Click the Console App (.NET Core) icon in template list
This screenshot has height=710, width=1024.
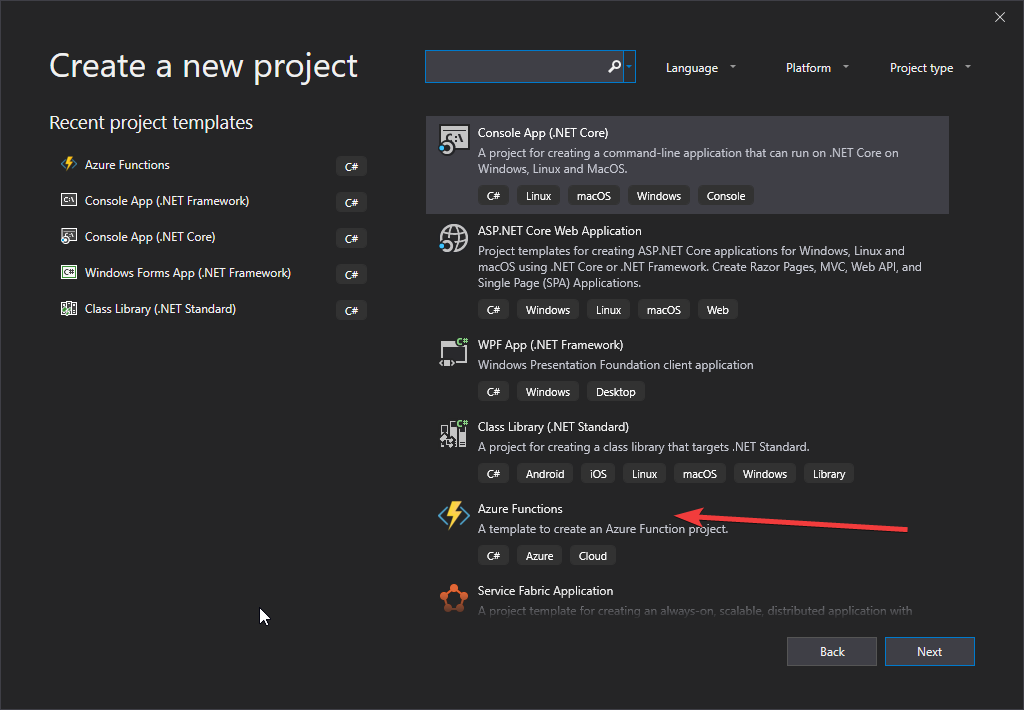(453, 140)
